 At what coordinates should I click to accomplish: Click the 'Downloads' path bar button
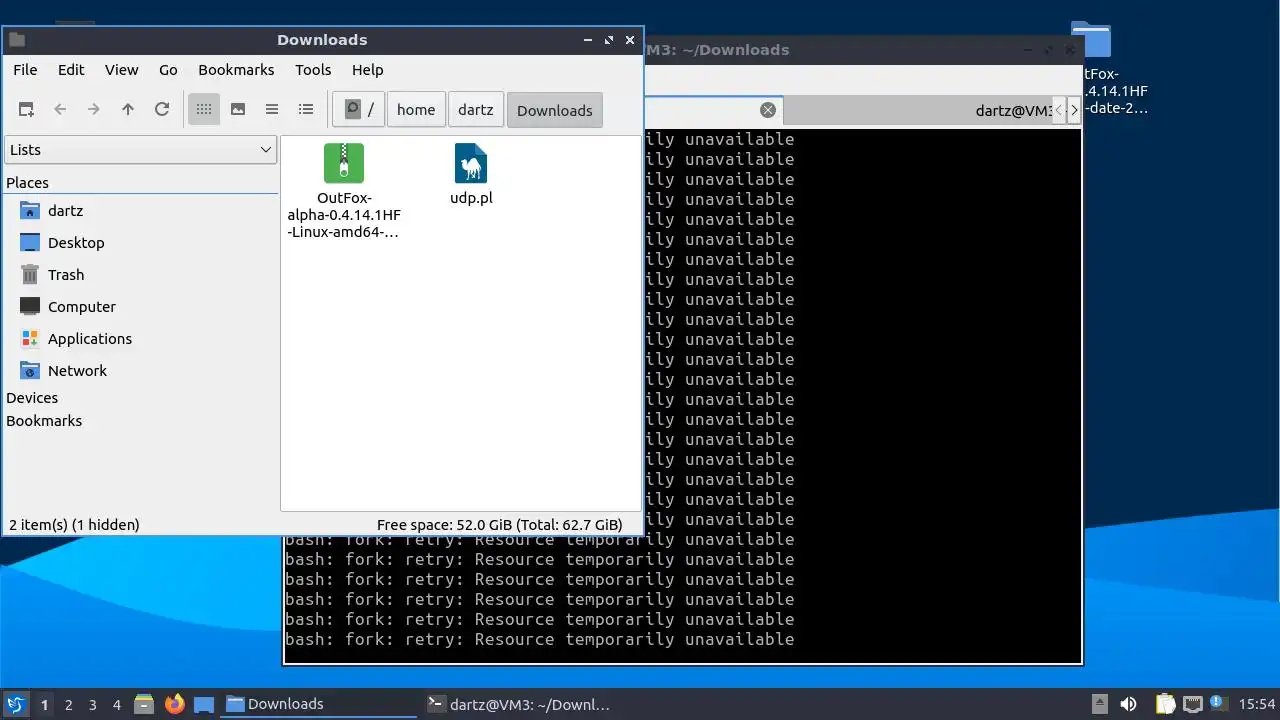(555, 110)
